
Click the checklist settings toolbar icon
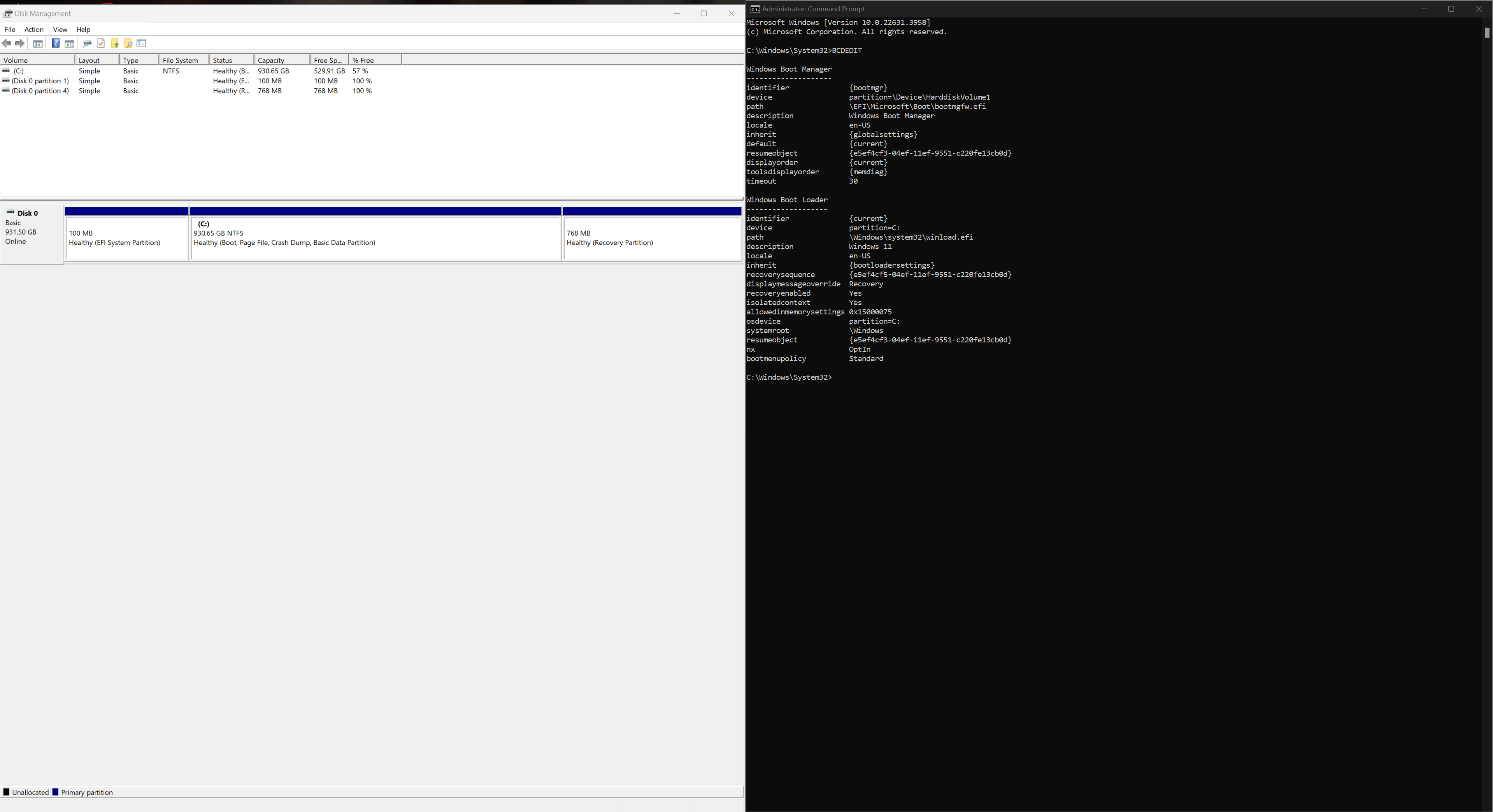click(141, 44)
